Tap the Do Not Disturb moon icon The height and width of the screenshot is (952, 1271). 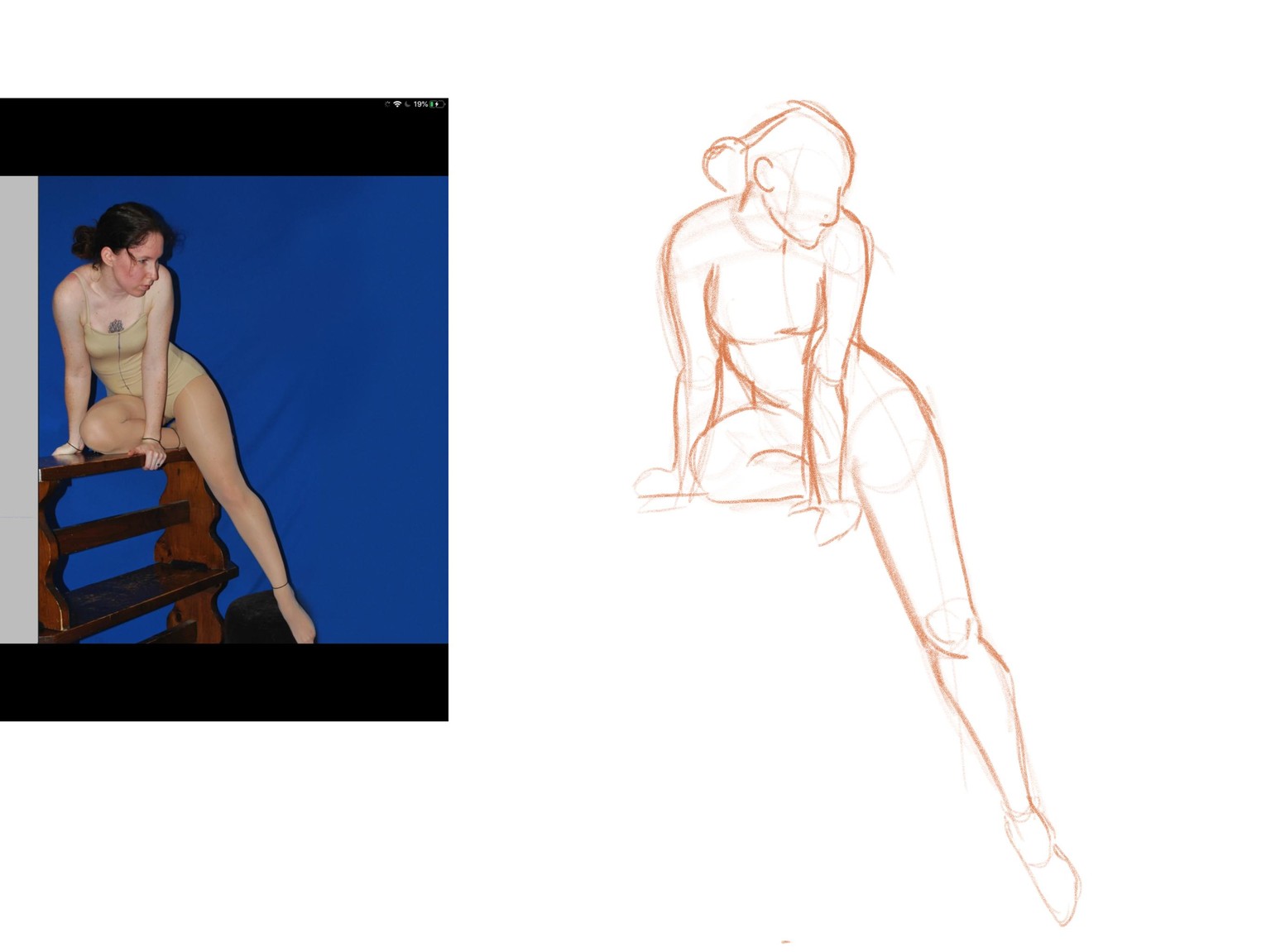pos(407,104)
